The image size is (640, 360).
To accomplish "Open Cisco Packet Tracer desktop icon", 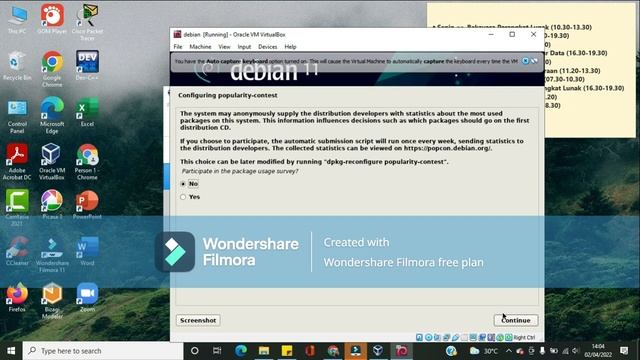I will click(x=87, y=22).
